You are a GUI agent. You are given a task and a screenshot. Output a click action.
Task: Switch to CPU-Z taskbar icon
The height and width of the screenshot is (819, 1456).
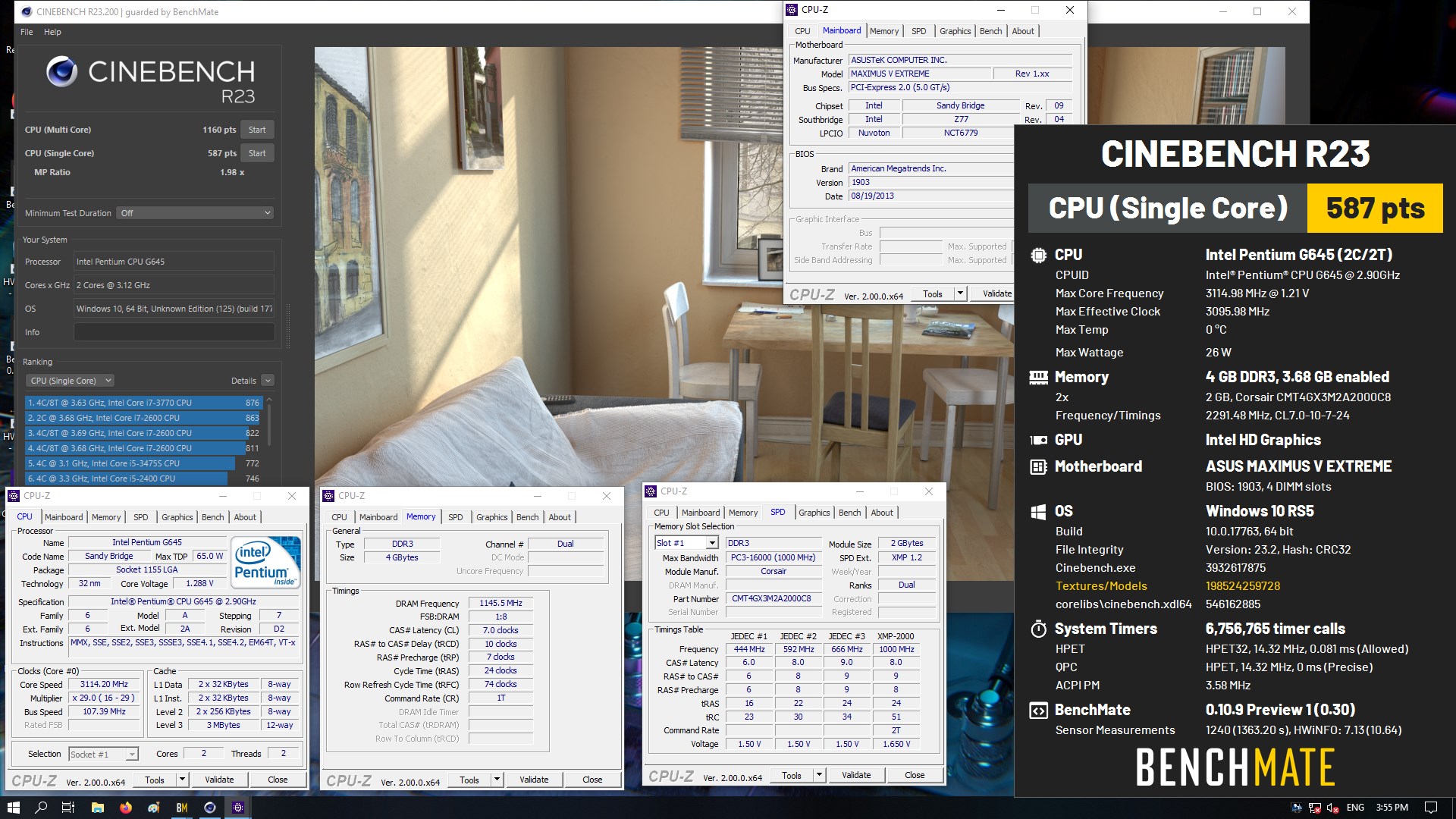pyautogui.click(x=238, y=808)
